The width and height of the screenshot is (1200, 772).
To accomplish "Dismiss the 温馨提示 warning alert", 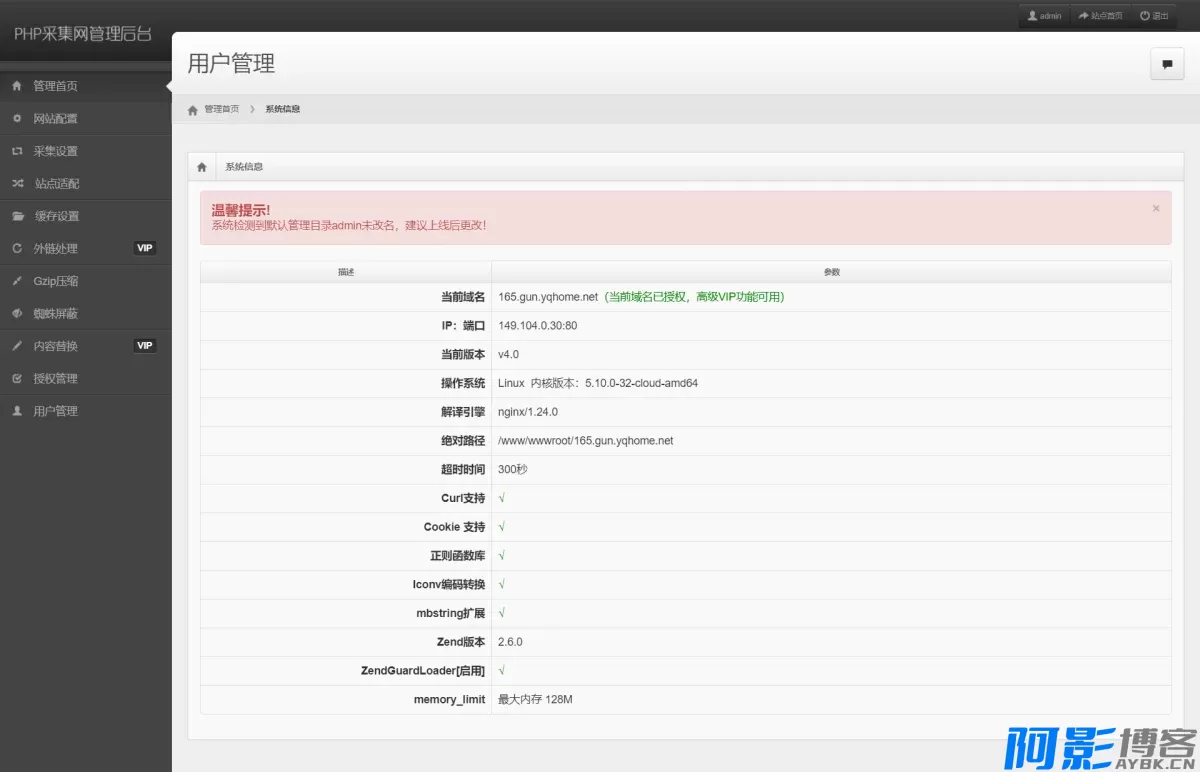I will pos(1156,209).
